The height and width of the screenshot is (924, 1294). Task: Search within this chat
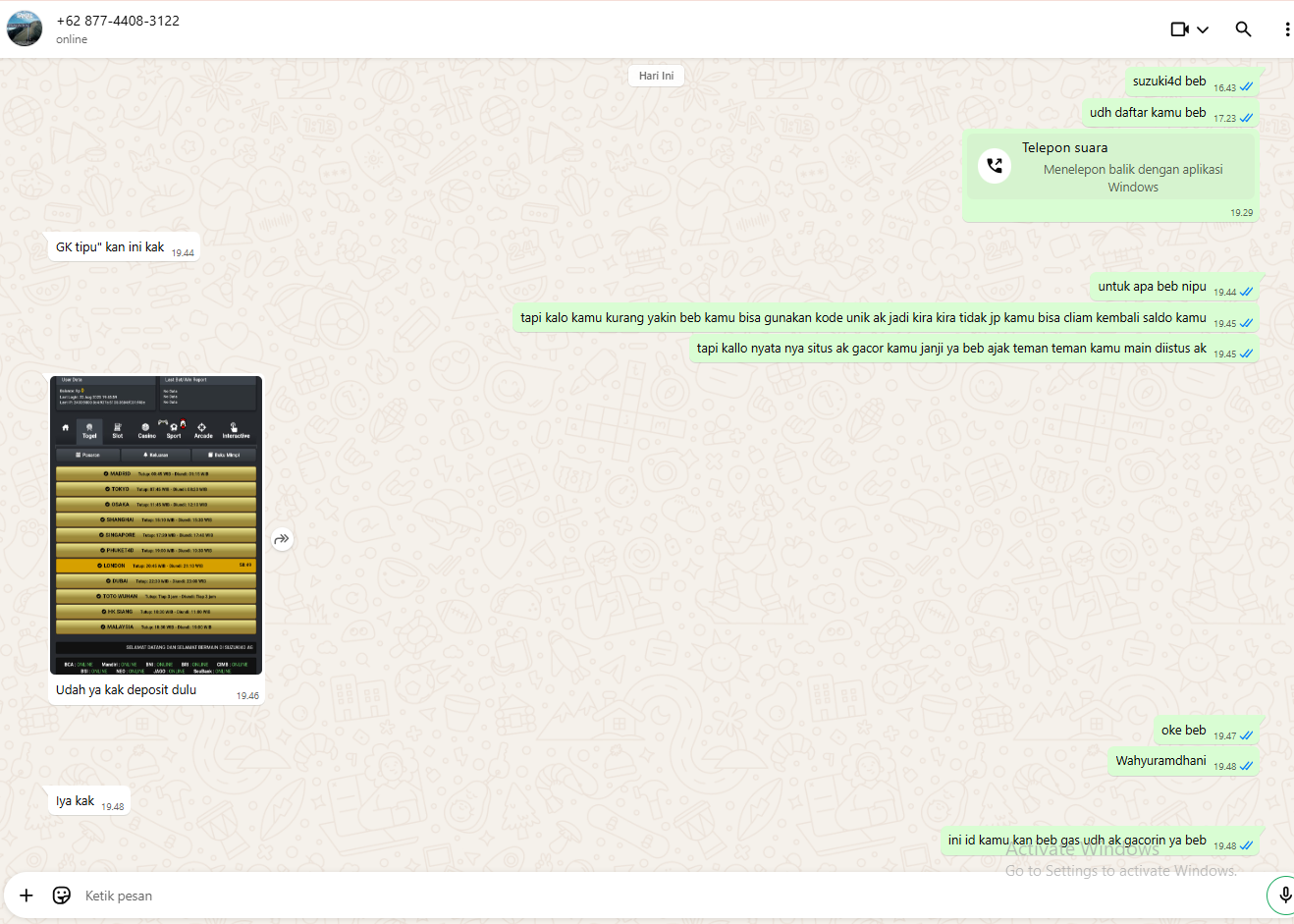[x=1243, y=29]
